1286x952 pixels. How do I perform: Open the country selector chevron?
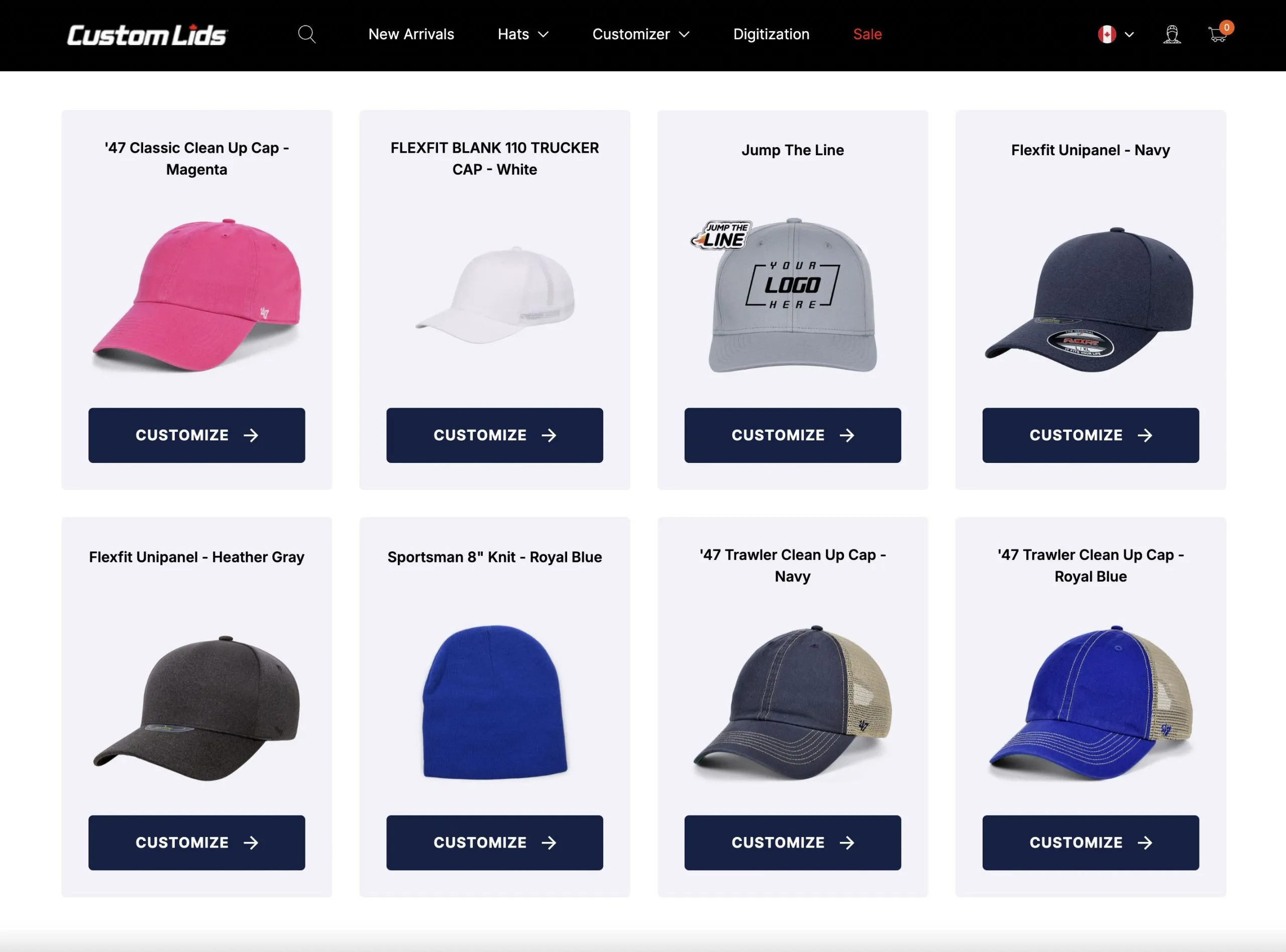pyautogui.click(x=1129, y=35)
